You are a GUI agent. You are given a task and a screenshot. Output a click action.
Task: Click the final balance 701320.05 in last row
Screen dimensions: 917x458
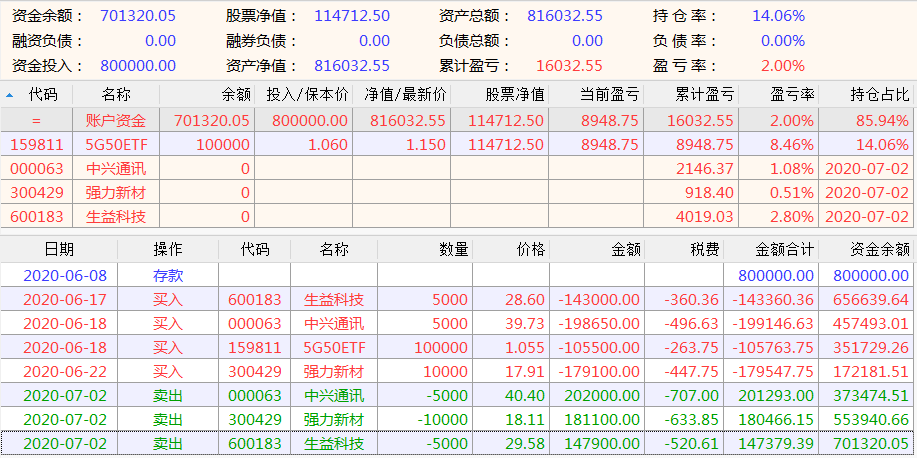click(871, 444)
